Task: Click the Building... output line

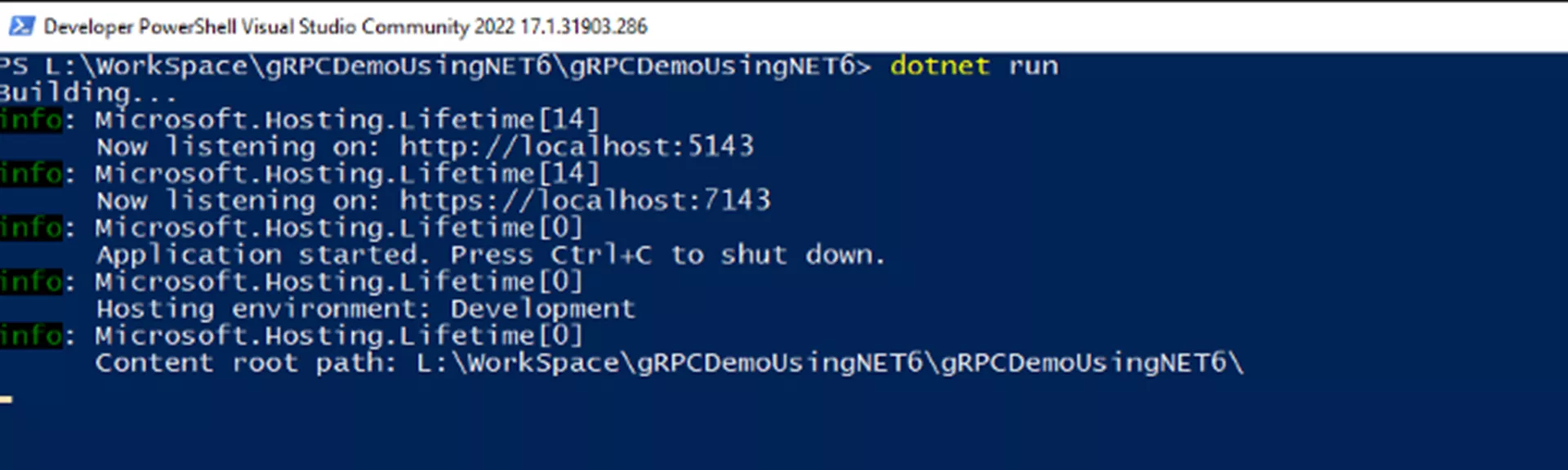Action: tap(87, 93)
